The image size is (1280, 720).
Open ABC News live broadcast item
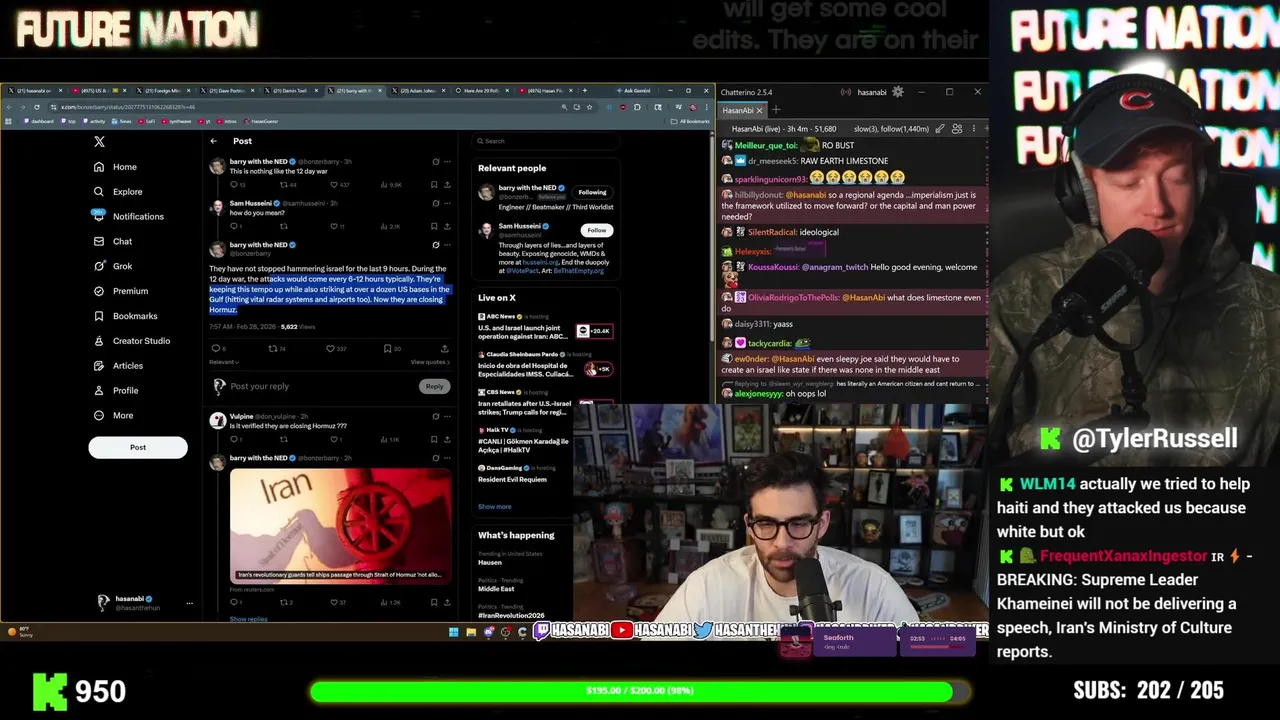coord(545,326)
